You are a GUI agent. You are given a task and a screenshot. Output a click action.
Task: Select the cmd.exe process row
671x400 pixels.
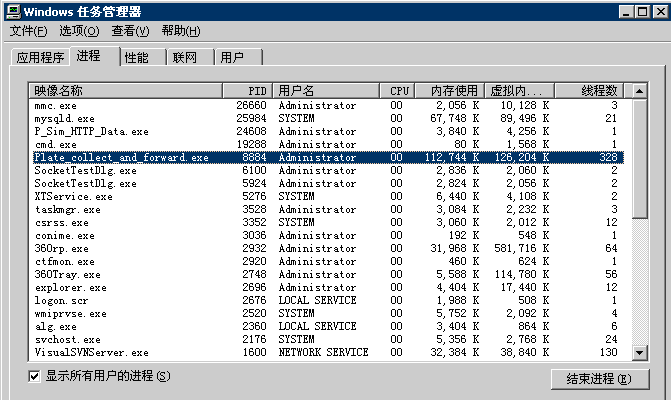(x=328, y=144)
